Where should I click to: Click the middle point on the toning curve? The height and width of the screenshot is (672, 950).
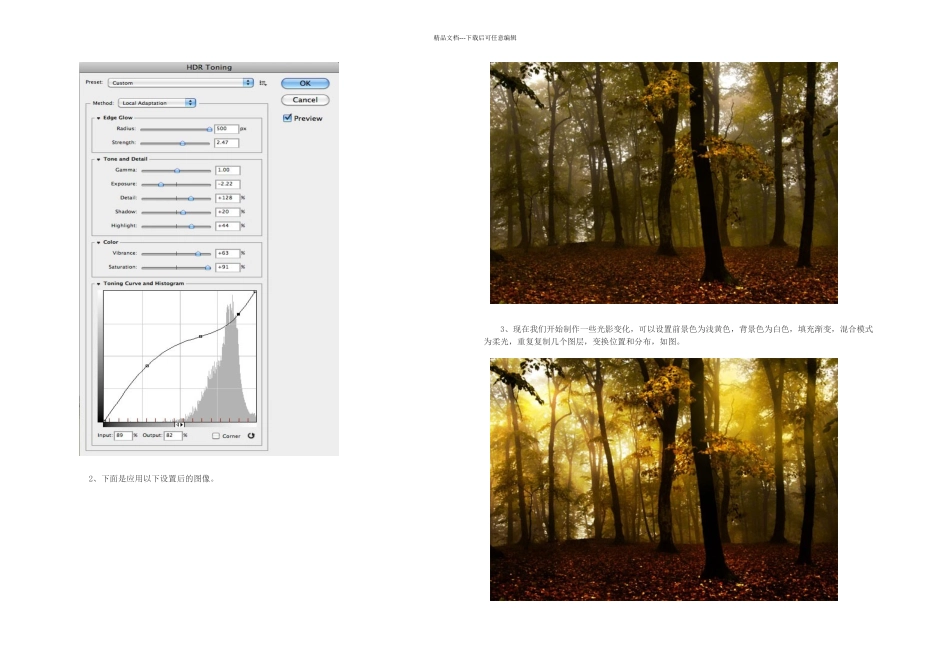pos(201,337)
